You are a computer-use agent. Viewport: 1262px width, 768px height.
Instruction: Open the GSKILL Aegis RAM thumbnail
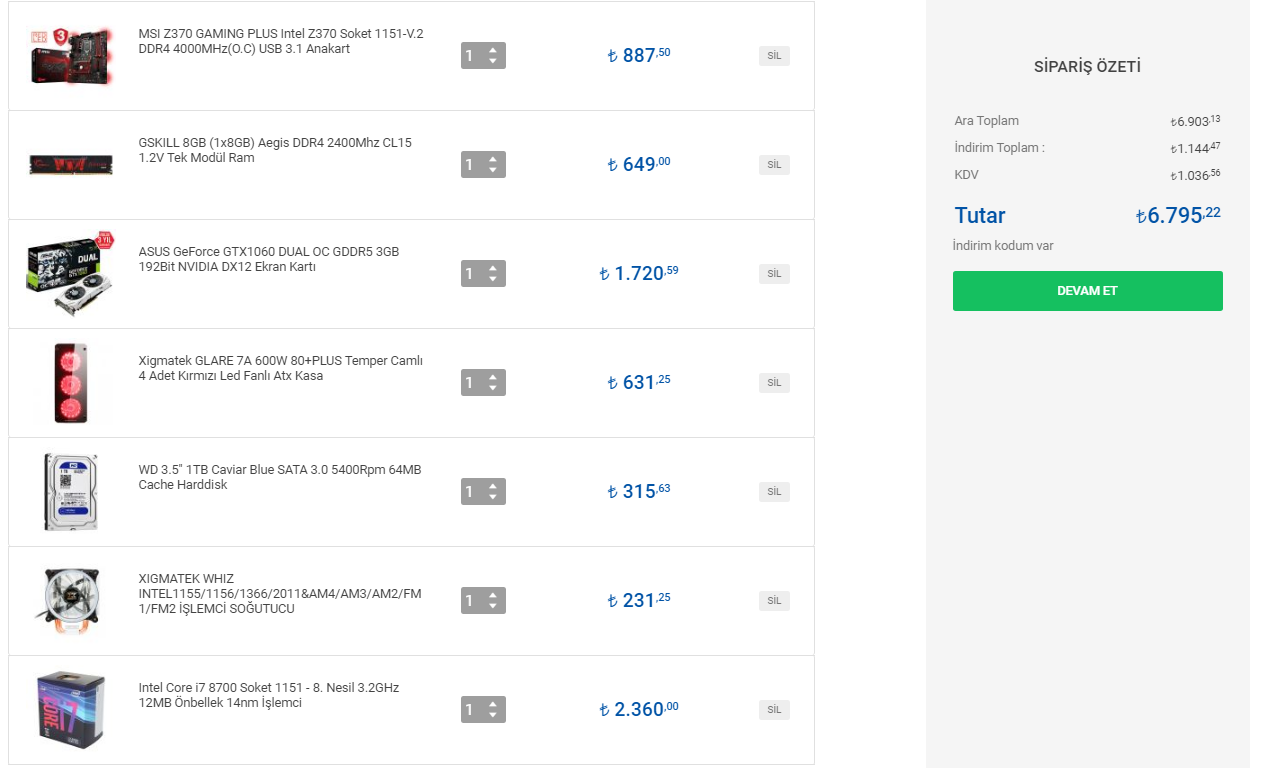click(x=70, y=165)
